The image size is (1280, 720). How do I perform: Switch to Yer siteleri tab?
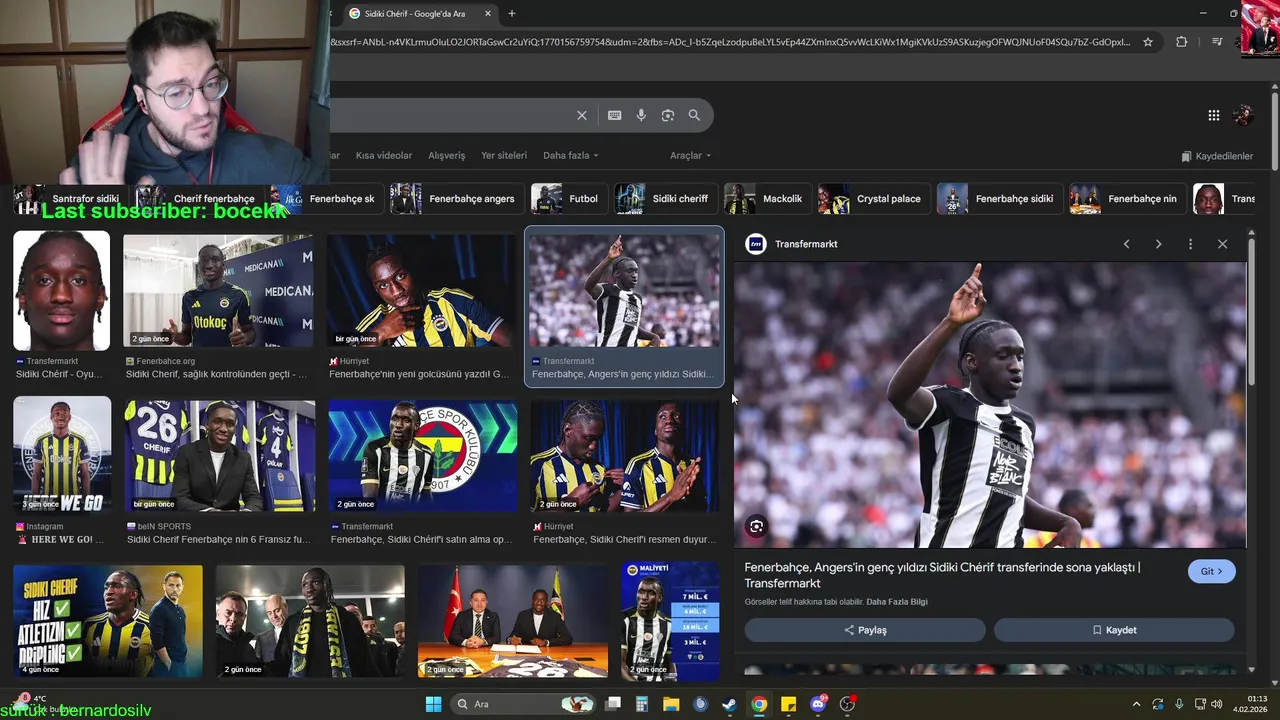point(504,156)
